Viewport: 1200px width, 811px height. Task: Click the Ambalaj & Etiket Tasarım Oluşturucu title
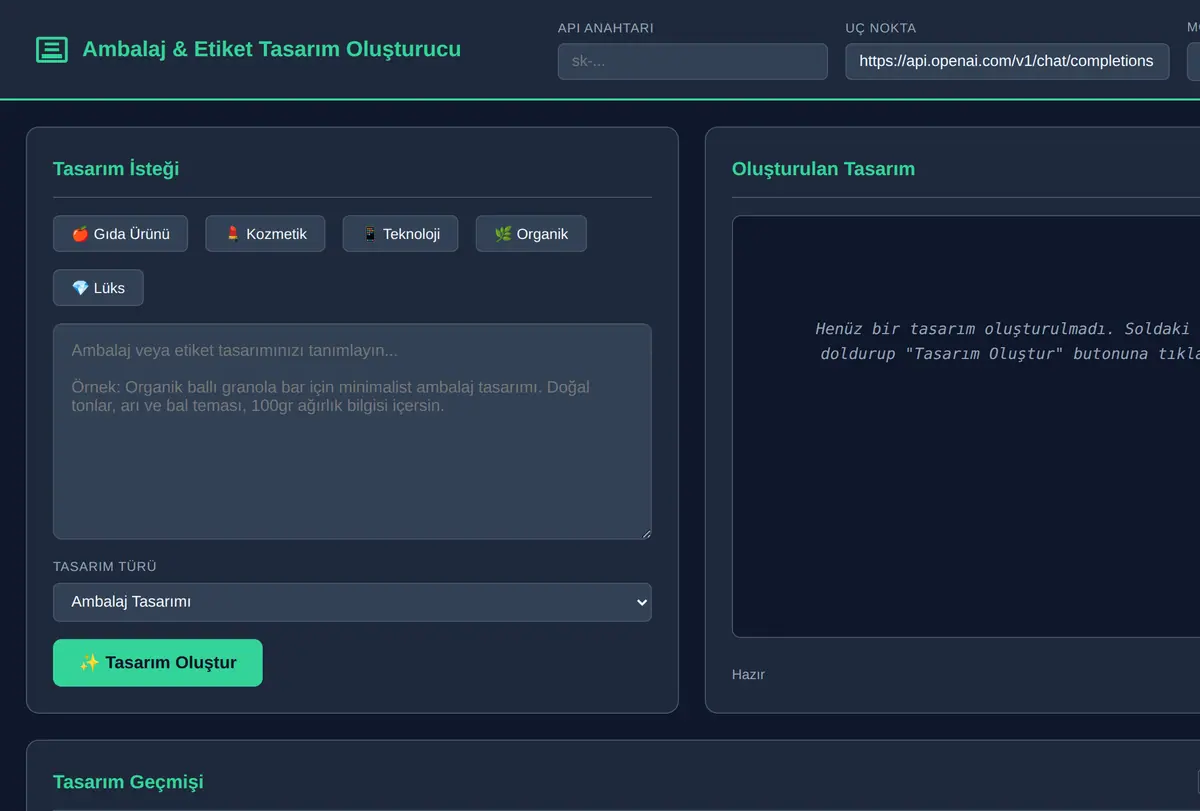271,49
